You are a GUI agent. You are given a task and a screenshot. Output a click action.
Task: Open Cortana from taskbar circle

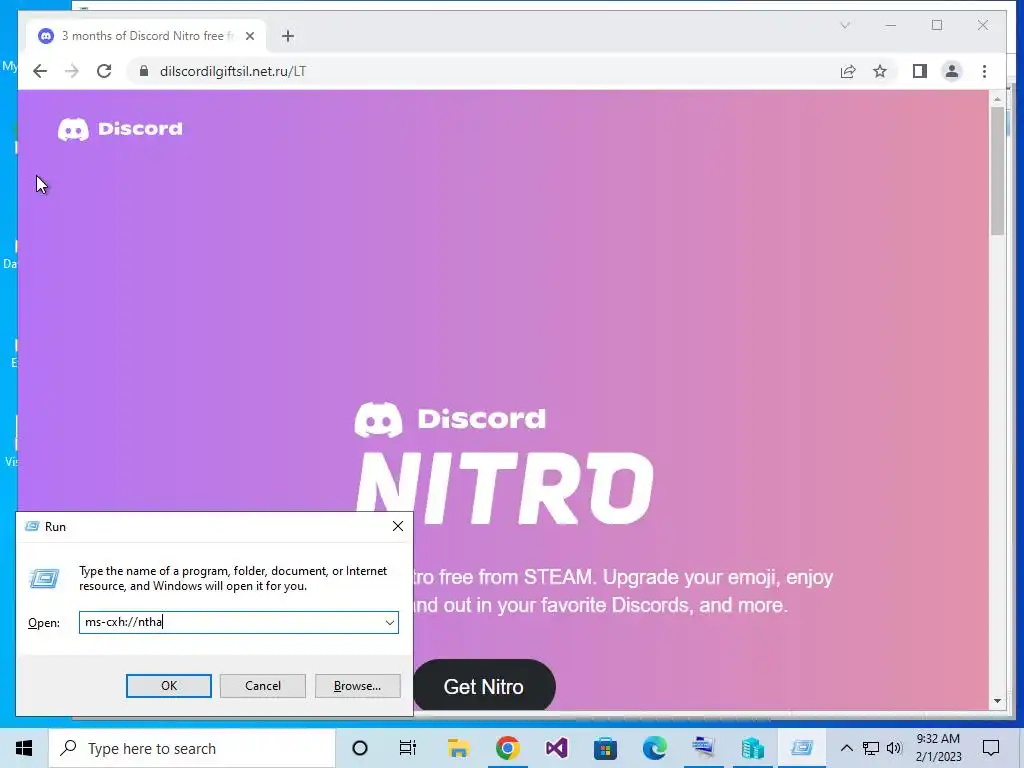359,748
